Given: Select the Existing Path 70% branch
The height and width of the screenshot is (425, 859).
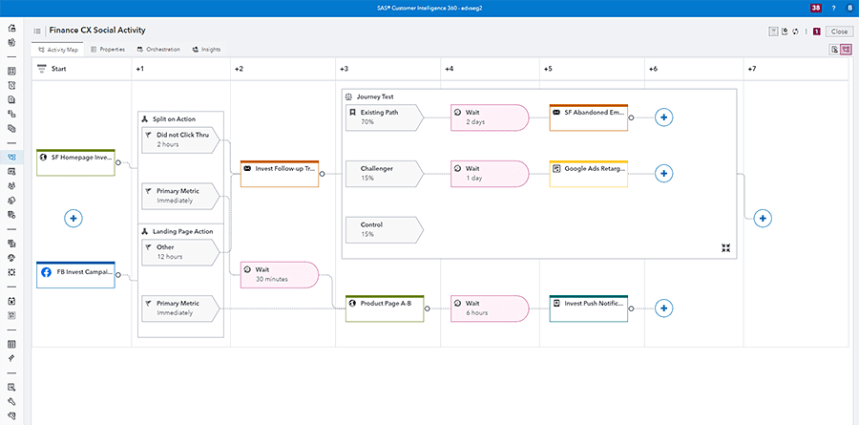Looking at the screenshot, I should [x=385, y=117].
